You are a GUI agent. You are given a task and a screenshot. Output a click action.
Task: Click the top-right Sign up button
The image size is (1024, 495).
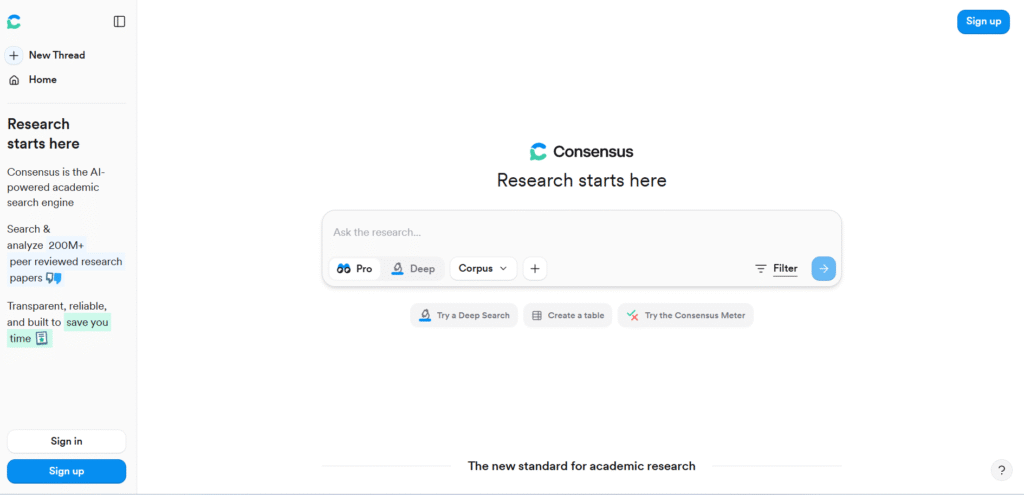click(983, 22)
